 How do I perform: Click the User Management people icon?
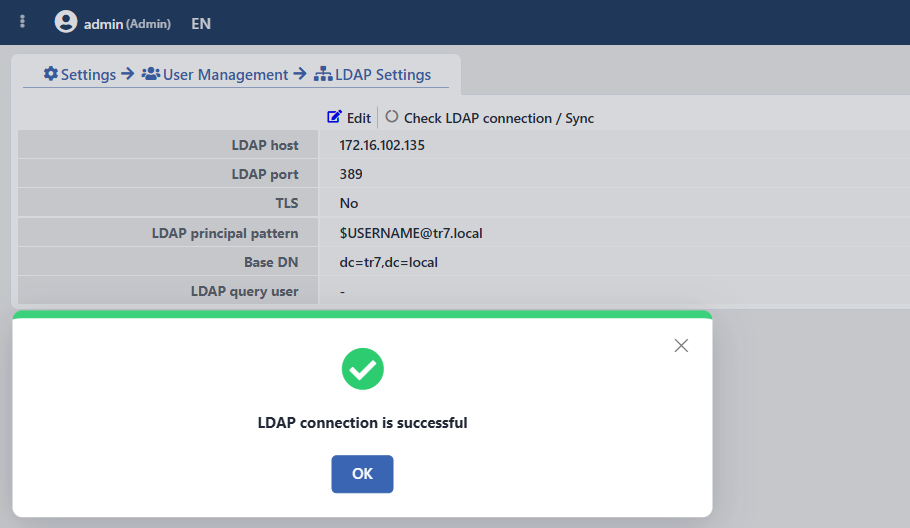151,74
